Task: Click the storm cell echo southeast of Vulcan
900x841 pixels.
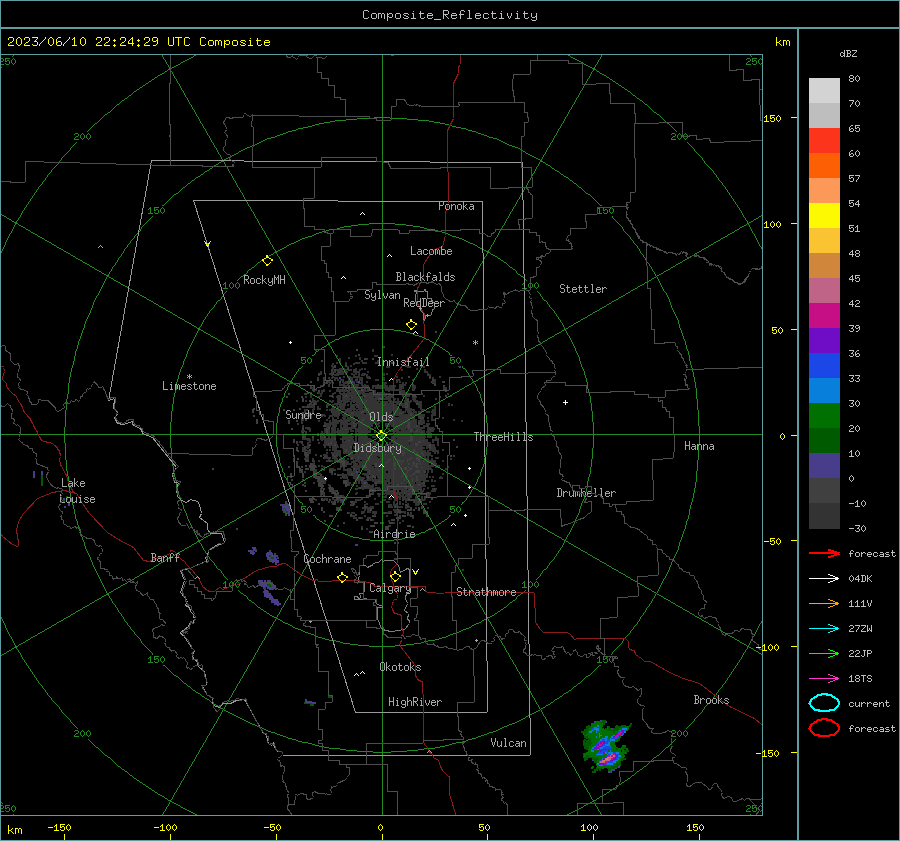Action: 606,746
